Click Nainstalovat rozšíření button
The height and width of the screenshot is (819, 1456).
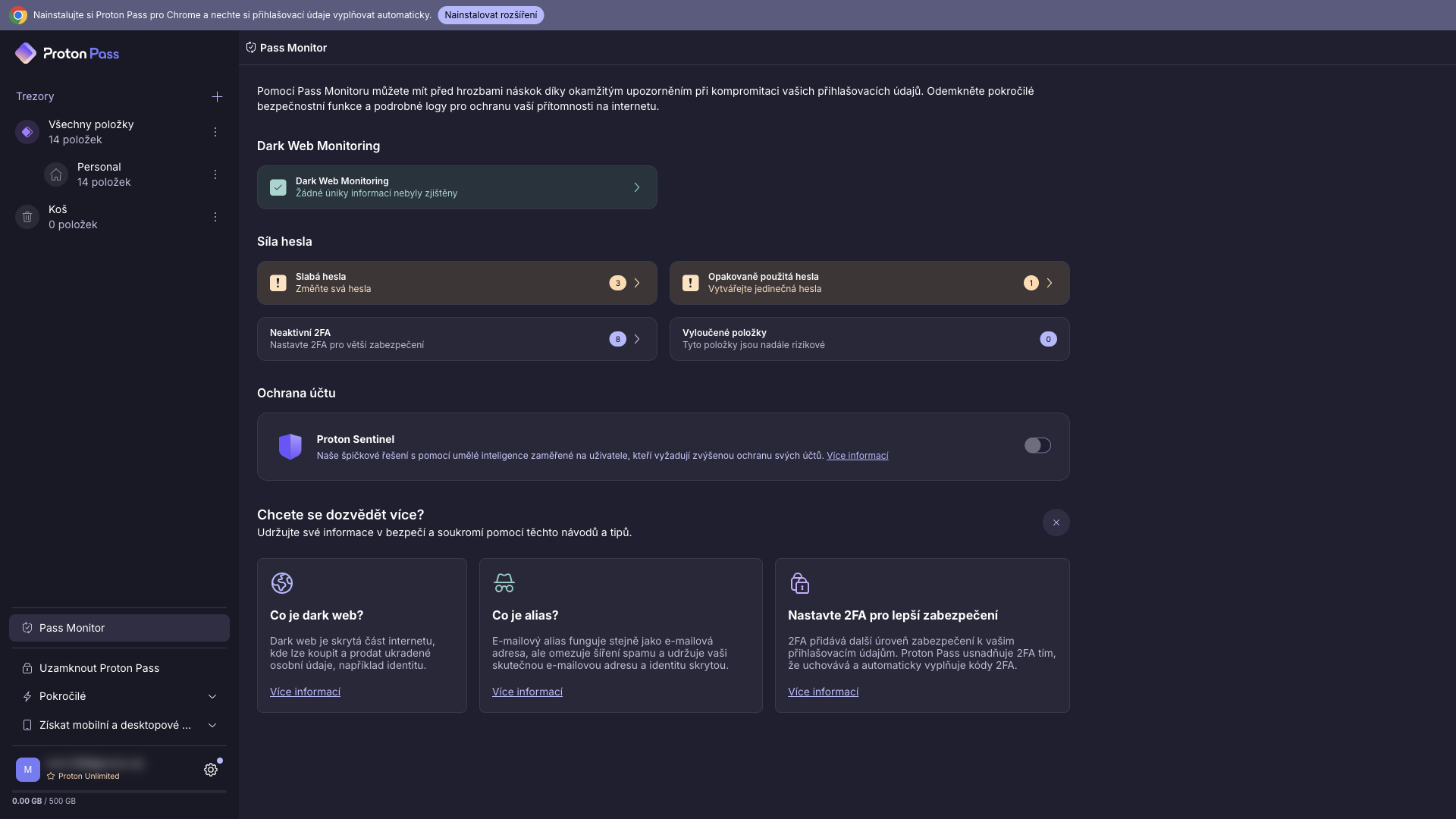pyautogui.click(x=491, y=15)
